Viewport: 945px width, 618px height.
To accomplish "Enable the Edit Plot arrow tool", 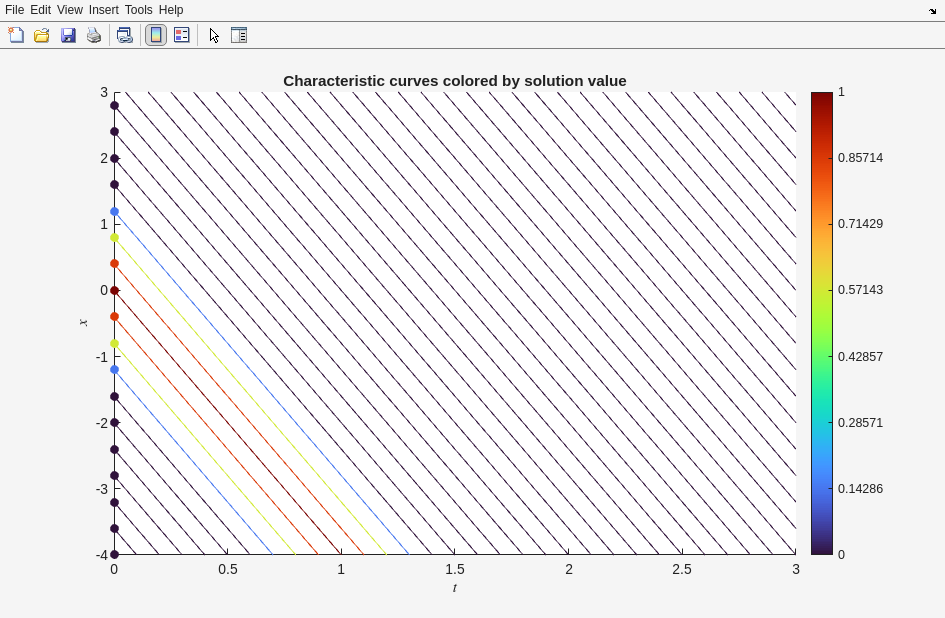I will click(x=214, y=35).
